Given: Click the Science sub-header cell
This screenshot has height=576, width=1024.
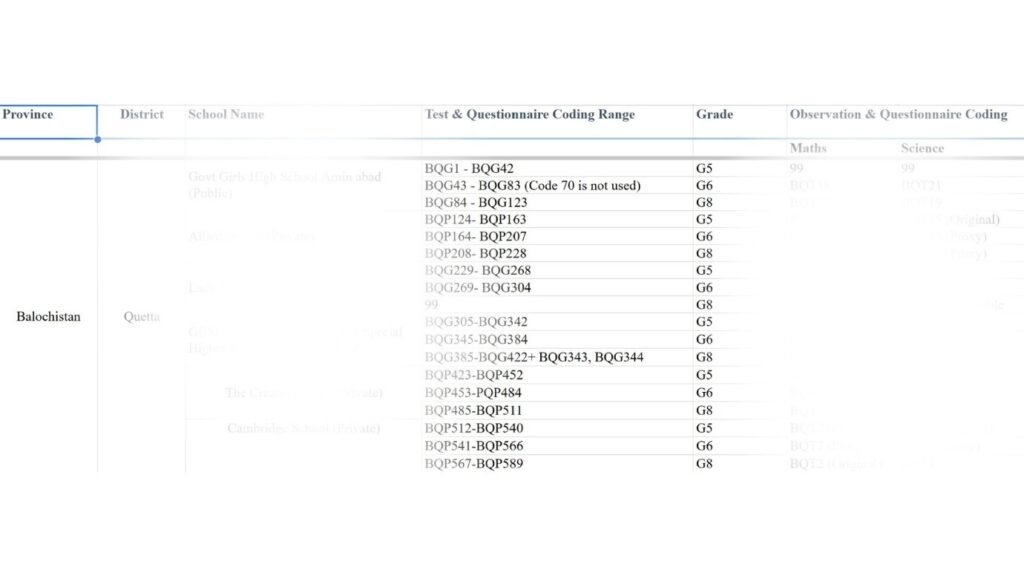Looking at the screenshot, I should click(921, 148).
